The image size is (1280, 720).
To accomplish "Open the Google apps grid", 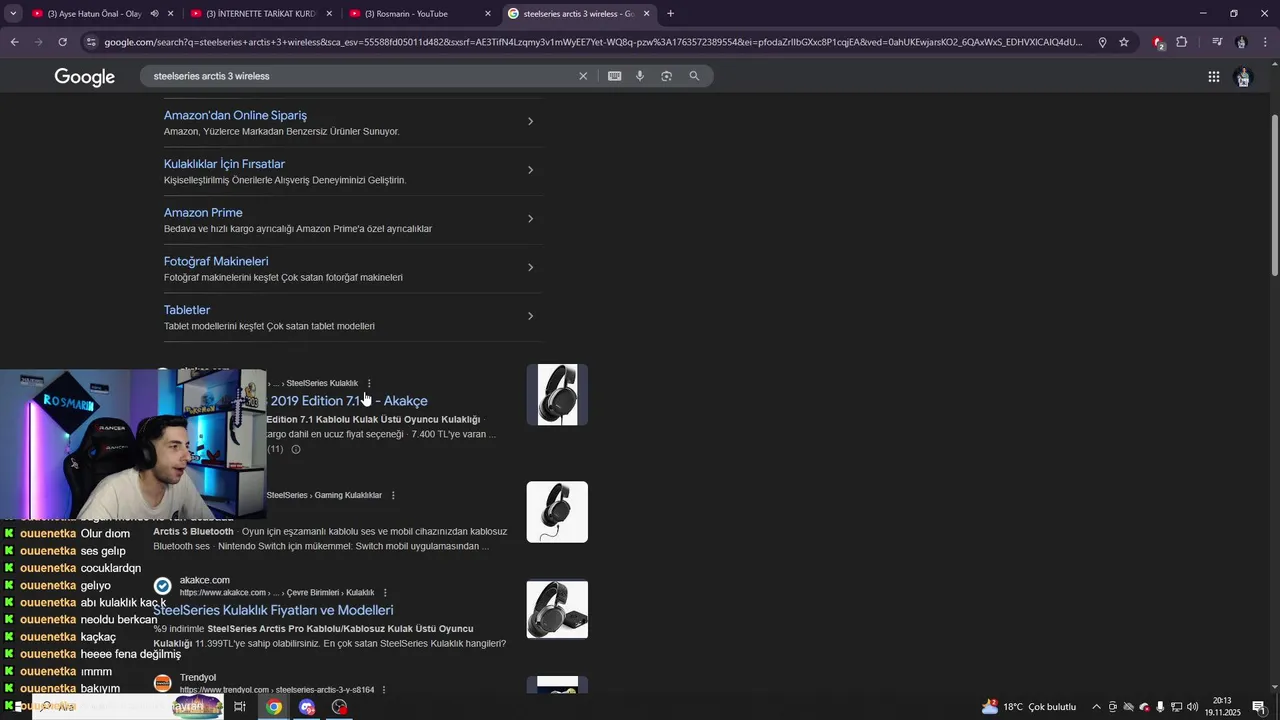I will click(1213, 77).
